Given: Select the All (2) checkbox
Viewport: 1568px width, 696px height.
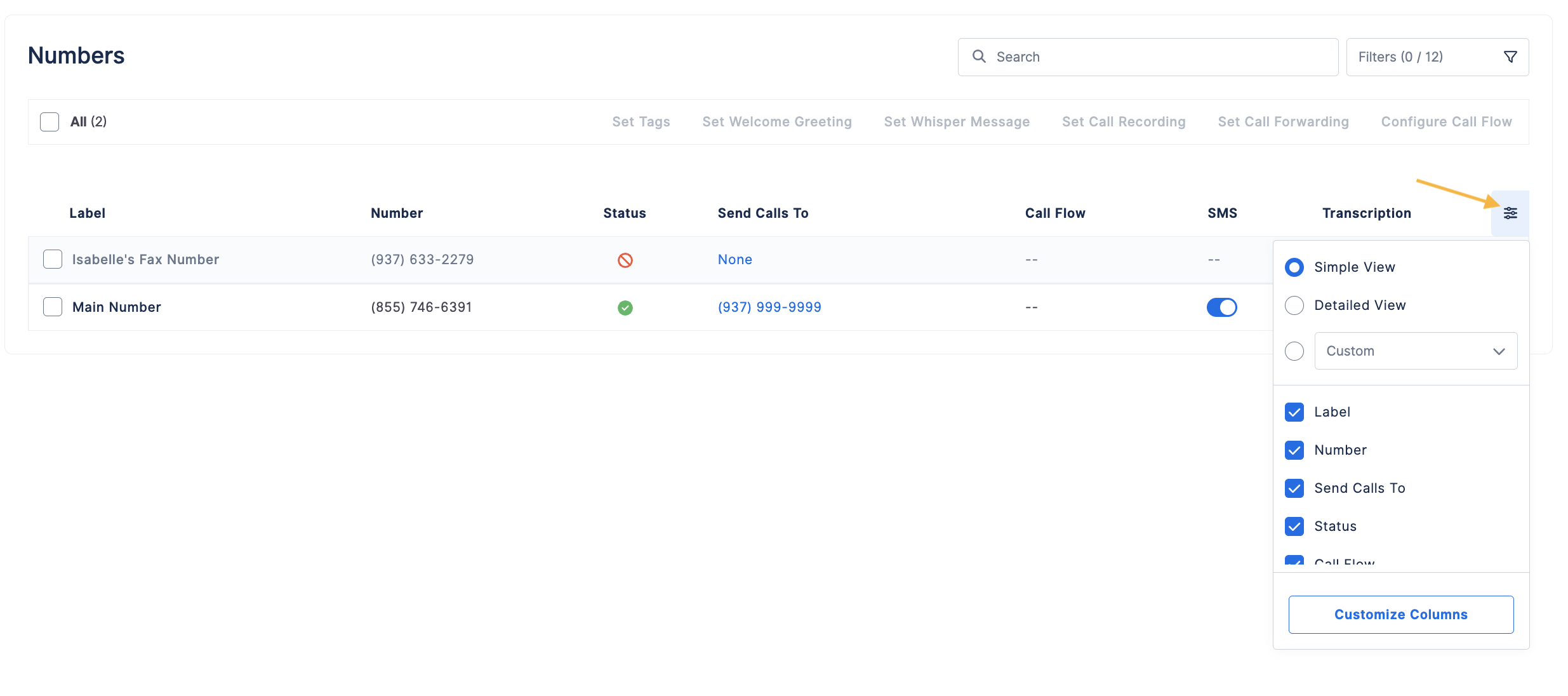Looking at the screenshot, I should pos(50,122).
